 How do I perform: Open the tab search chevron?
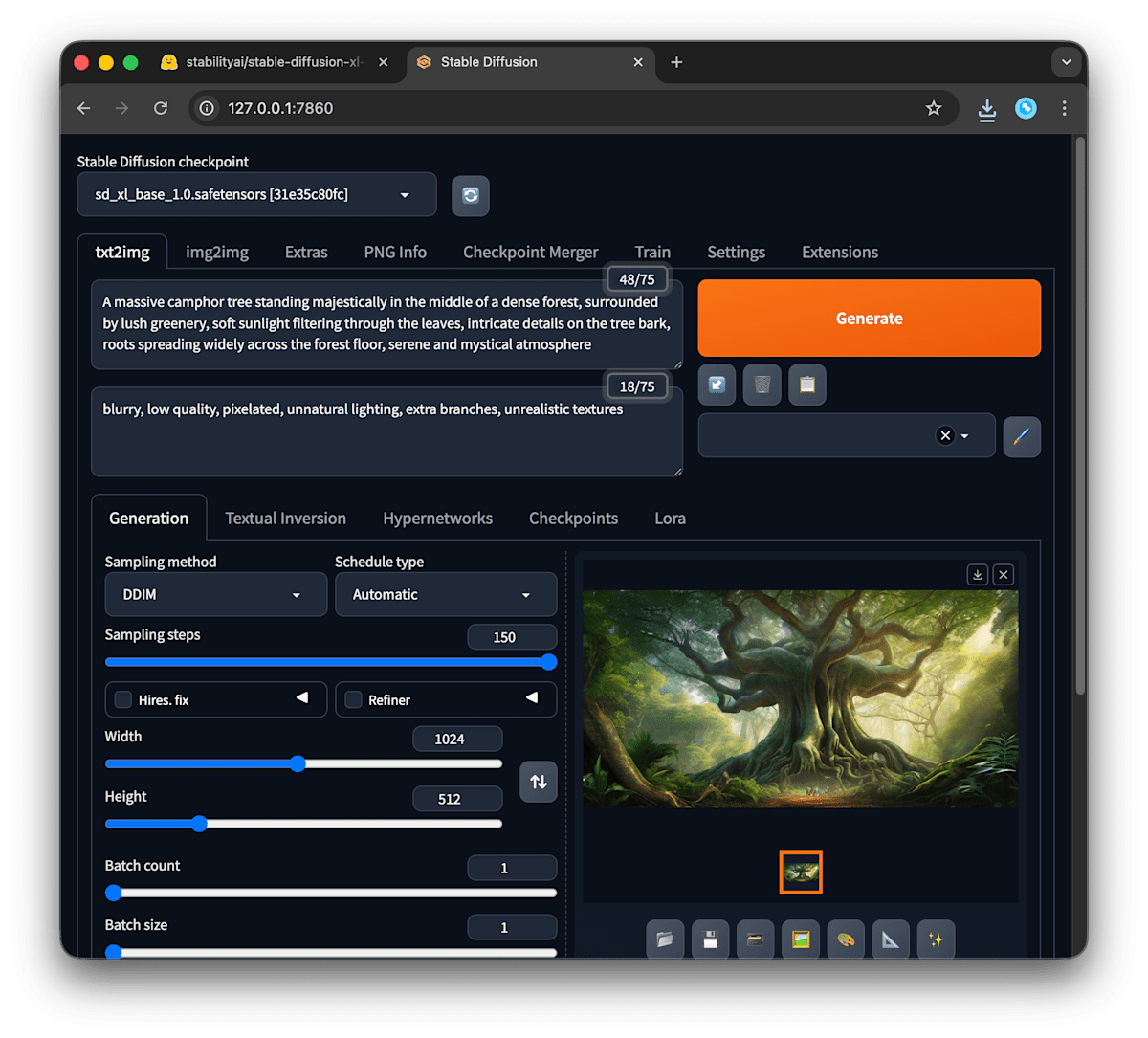coord(1066,62)
